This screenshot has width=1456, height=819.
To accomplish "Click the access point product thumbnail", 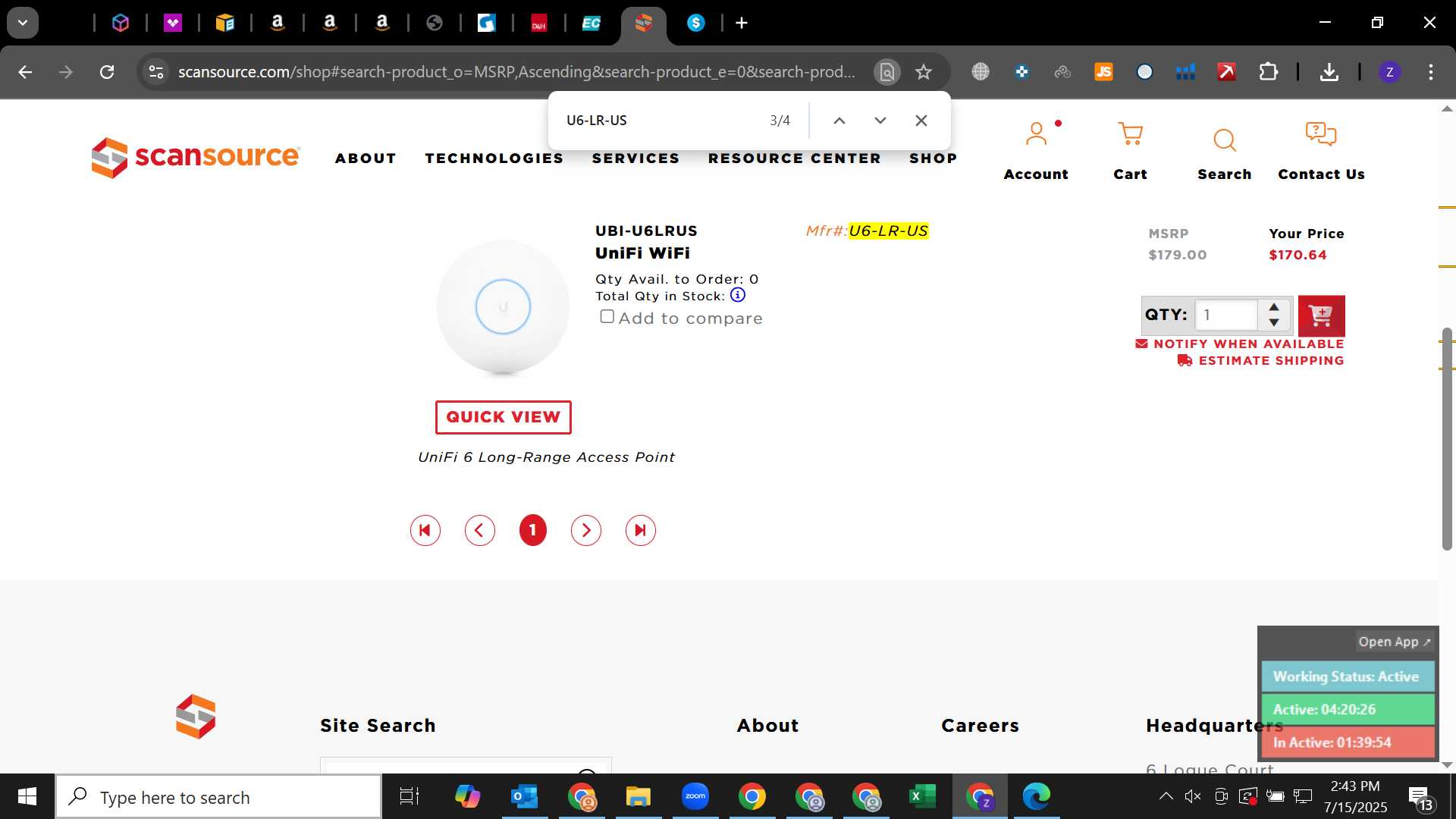I will [504, 307].
